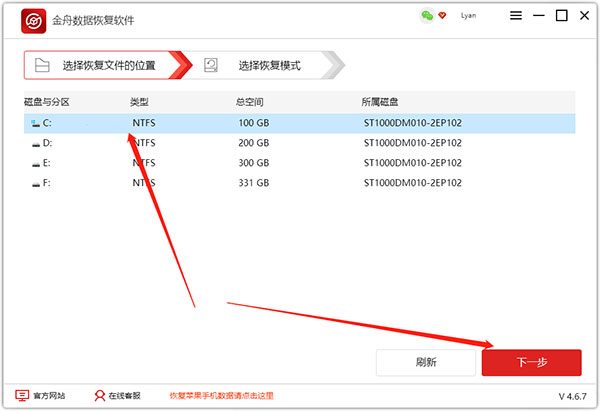This screenshot has width=600, height=411.
Task: Sort by the 总空间 column header
Action: tap(251, 102)
